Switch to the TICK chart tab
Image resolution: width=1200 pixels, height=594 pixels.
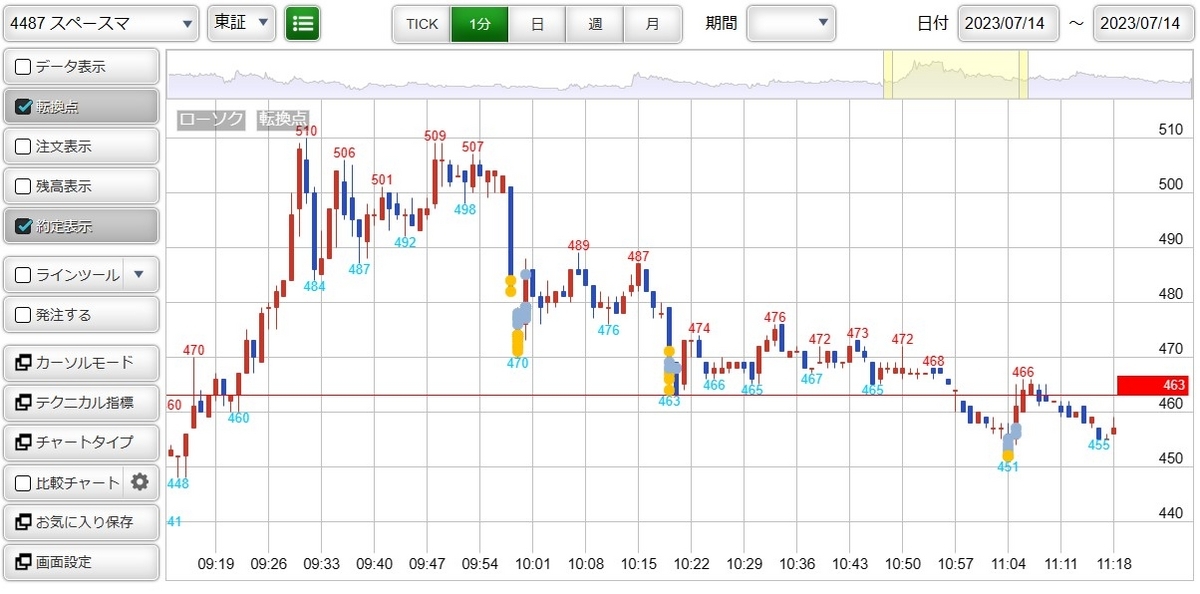click(x=422, y=24)
